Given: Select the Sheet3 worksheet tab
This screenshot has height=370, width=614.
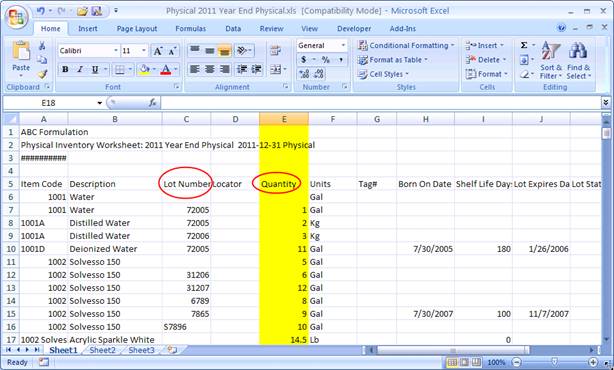Looking at the screenshot, I should coord(141,350).
